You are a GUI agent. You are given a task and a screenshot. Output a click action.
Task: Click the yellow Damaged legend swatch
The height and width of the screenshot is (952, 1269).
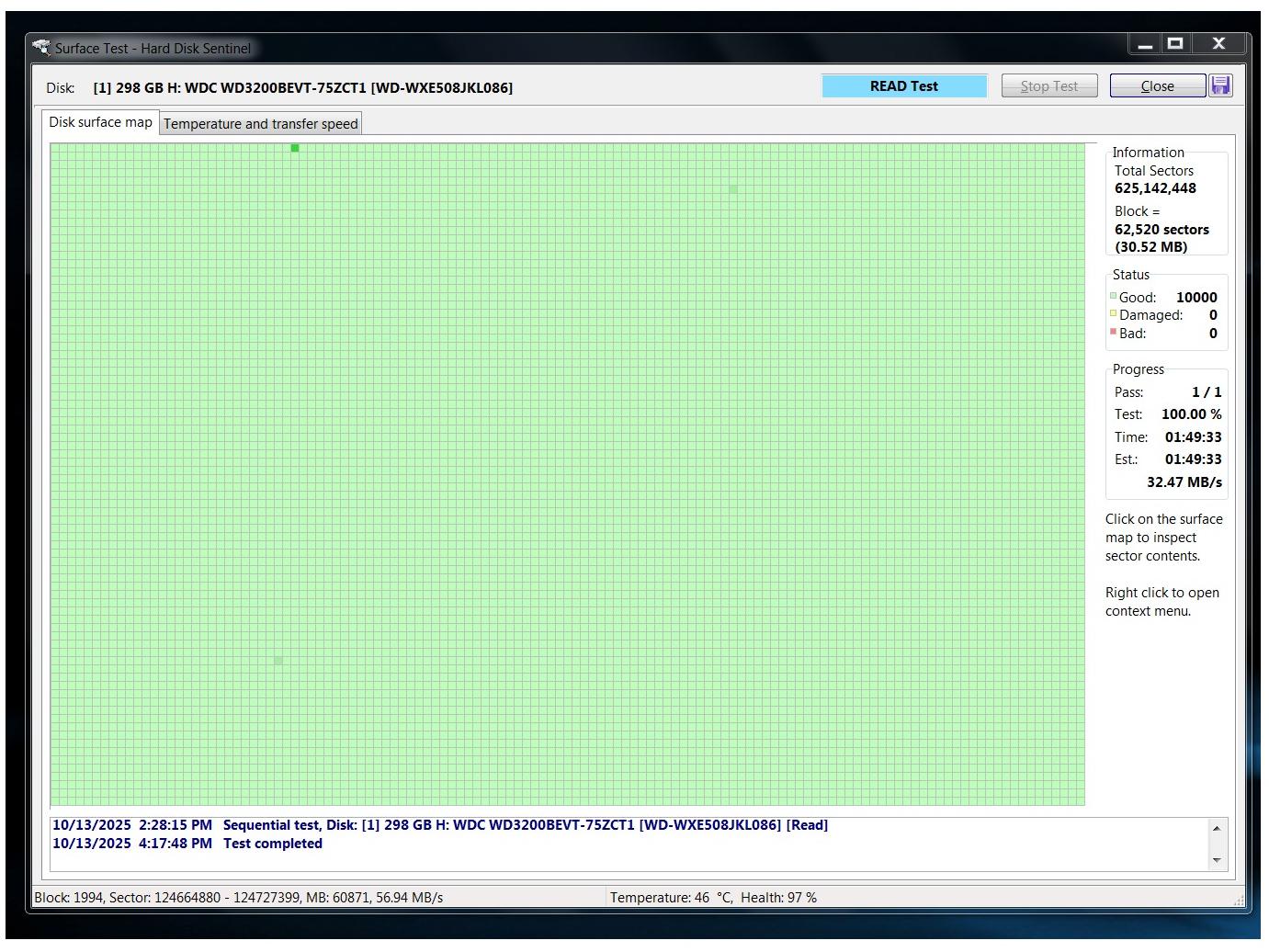coord(1114,313)
